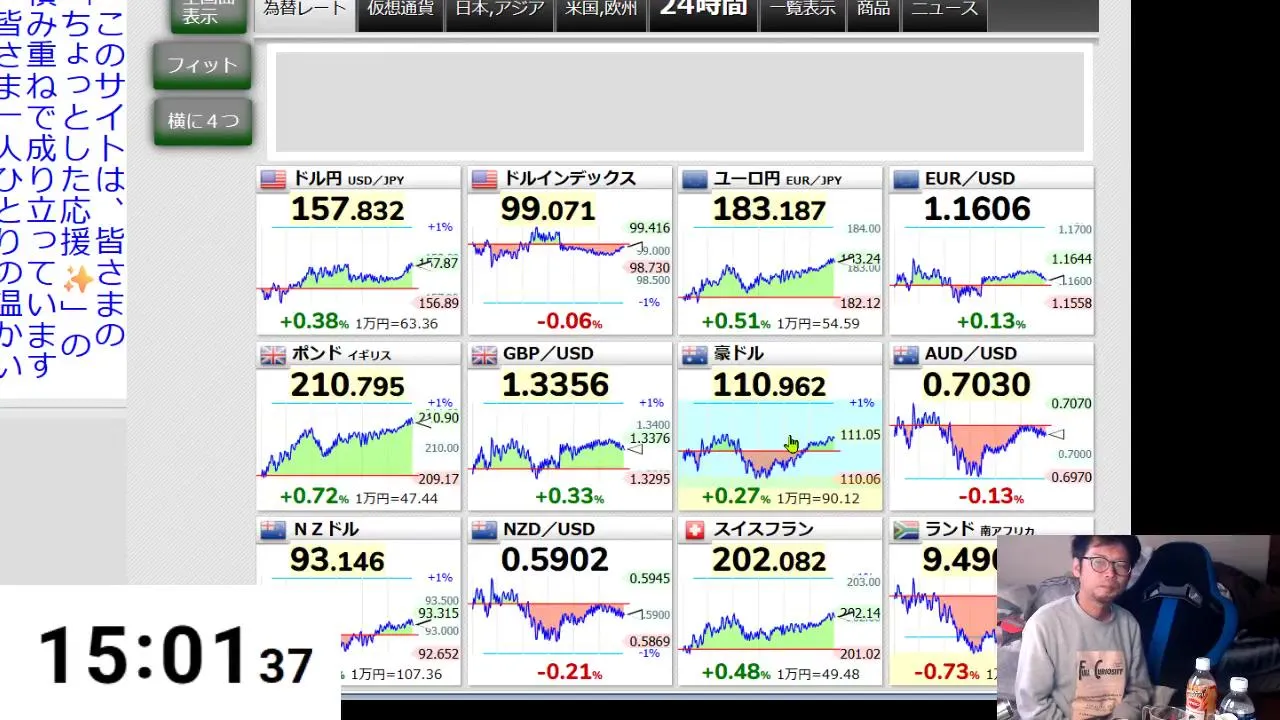Click the Australian flag on 豪ドル card
This screenshot has height=720, width=1280.
(695, 355)
